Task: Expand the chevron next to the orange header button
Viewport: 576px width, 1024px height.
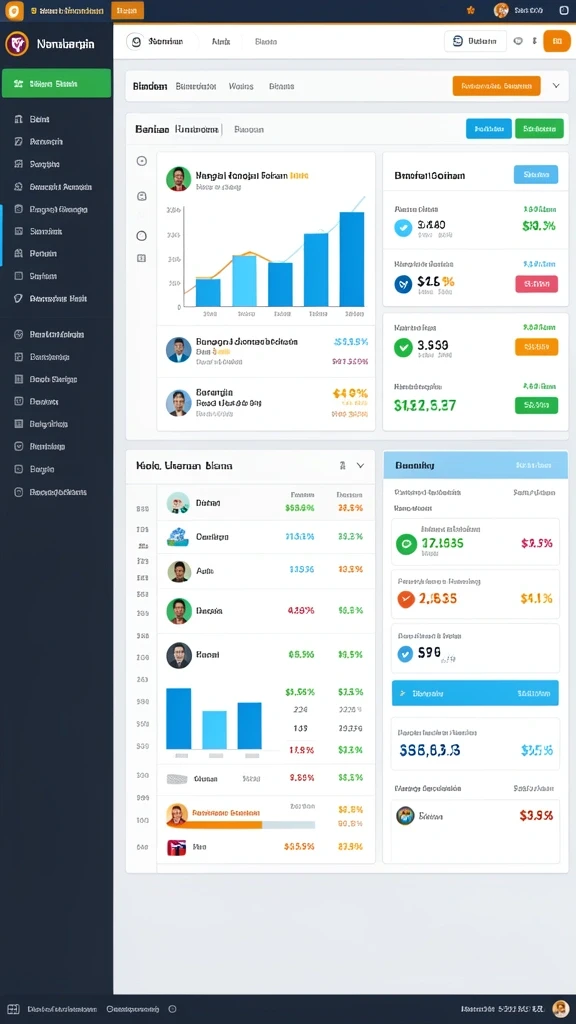Action: pos(556,86)
